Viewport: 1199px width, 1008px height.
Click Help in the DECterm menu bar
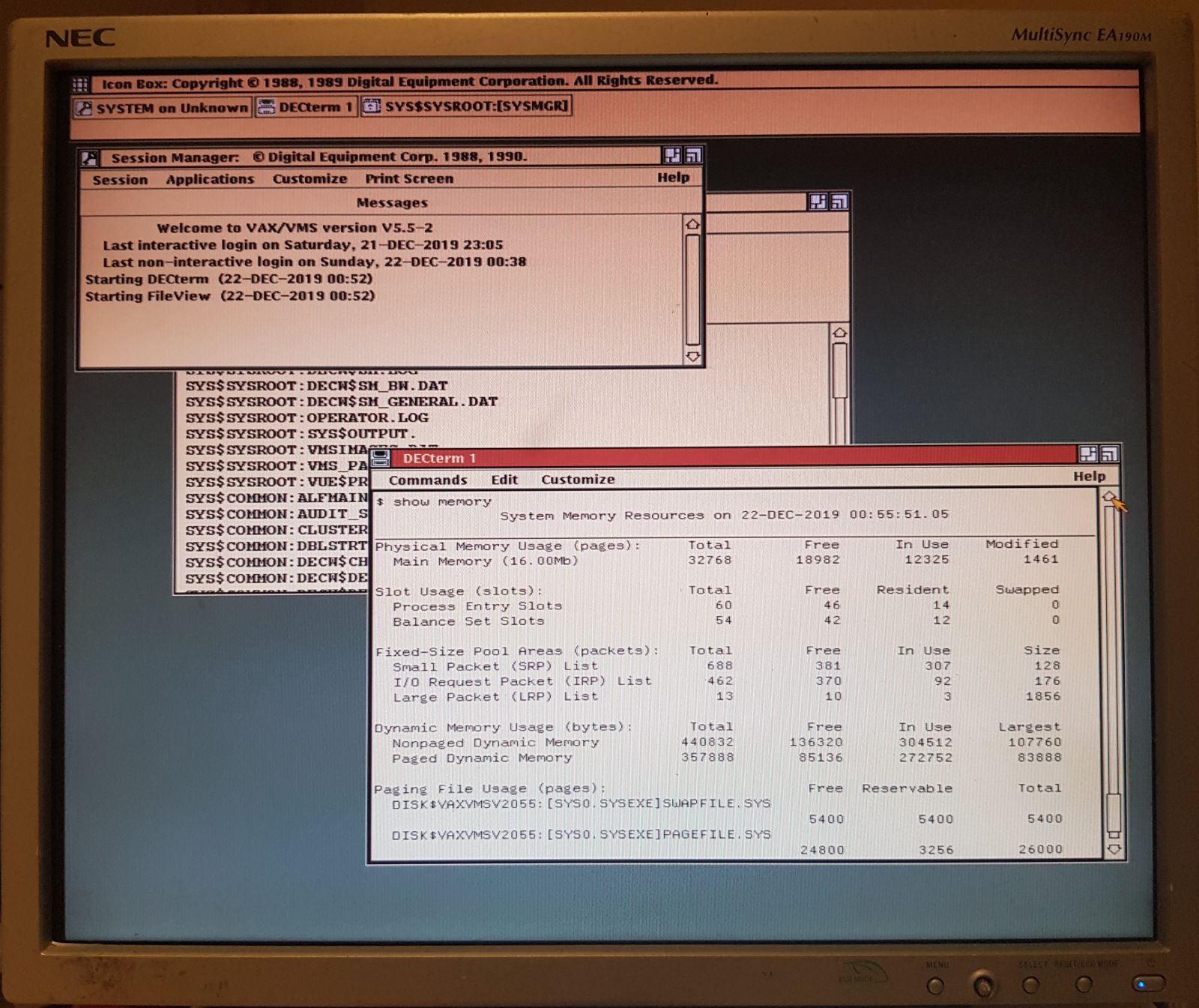tap(1089, 477)
